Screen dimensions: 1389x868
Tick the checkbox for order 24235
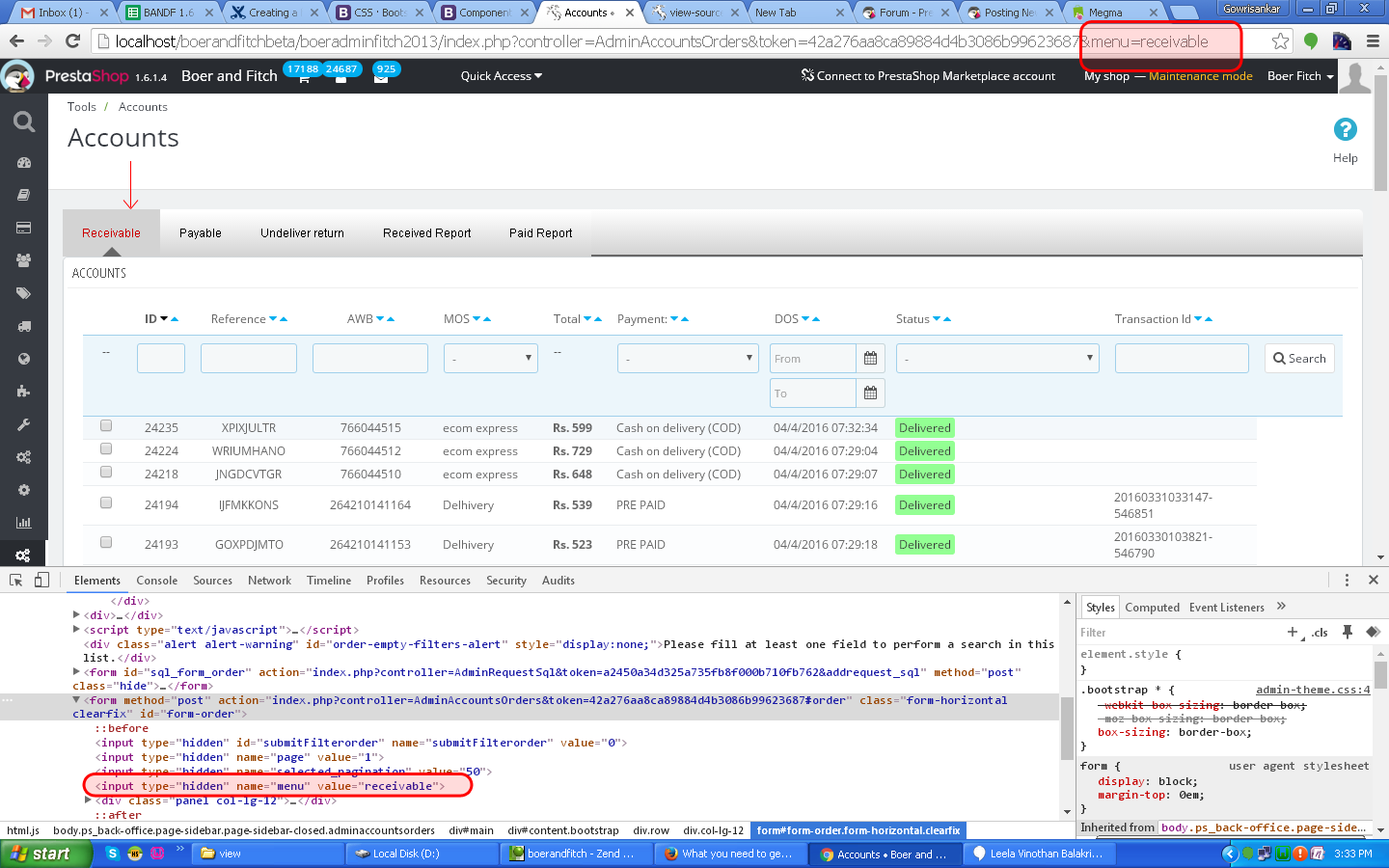pyautogui.click(x=106, y=425)
